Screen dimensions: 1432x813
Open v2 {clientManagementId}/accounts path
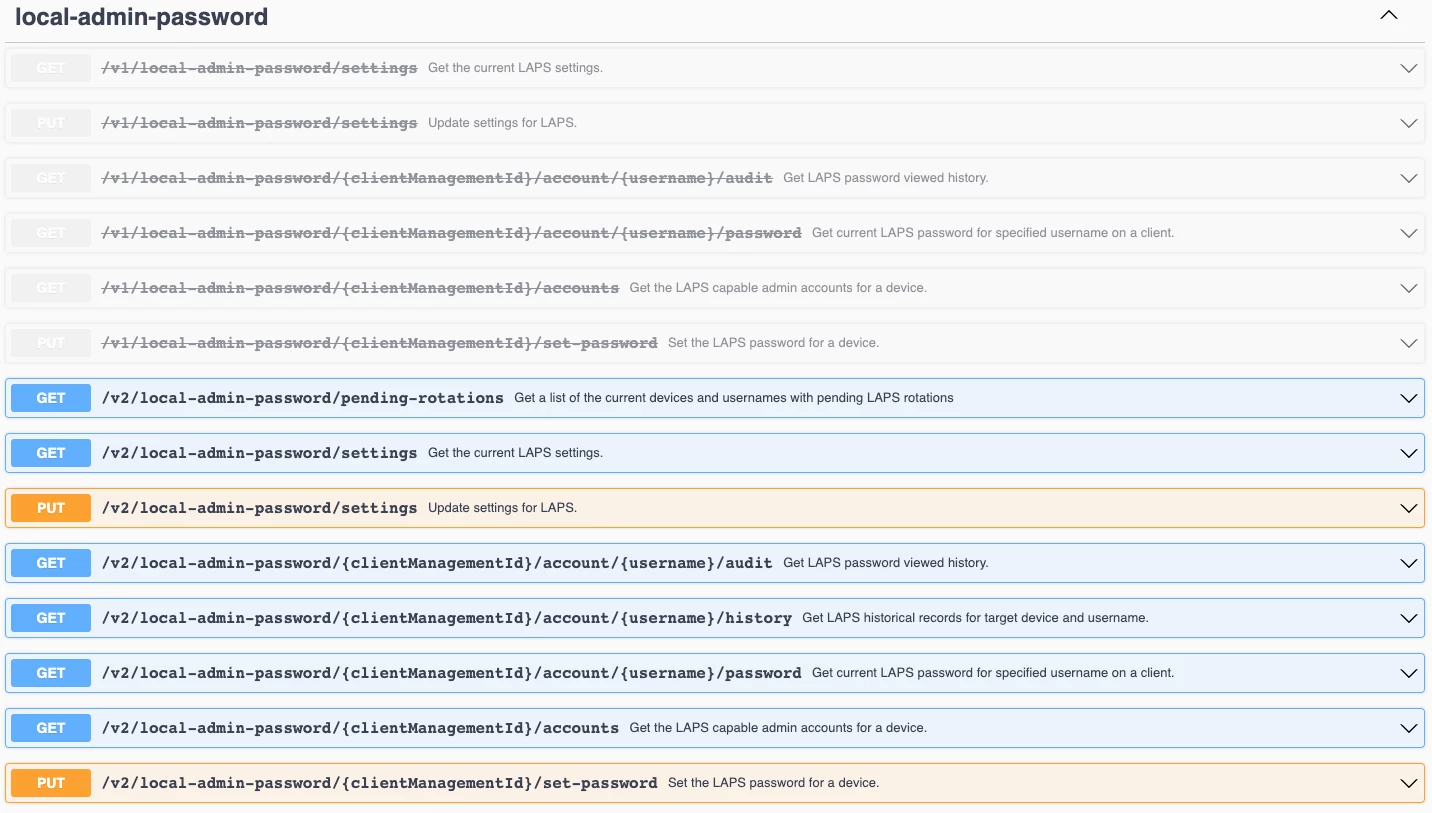360,728
